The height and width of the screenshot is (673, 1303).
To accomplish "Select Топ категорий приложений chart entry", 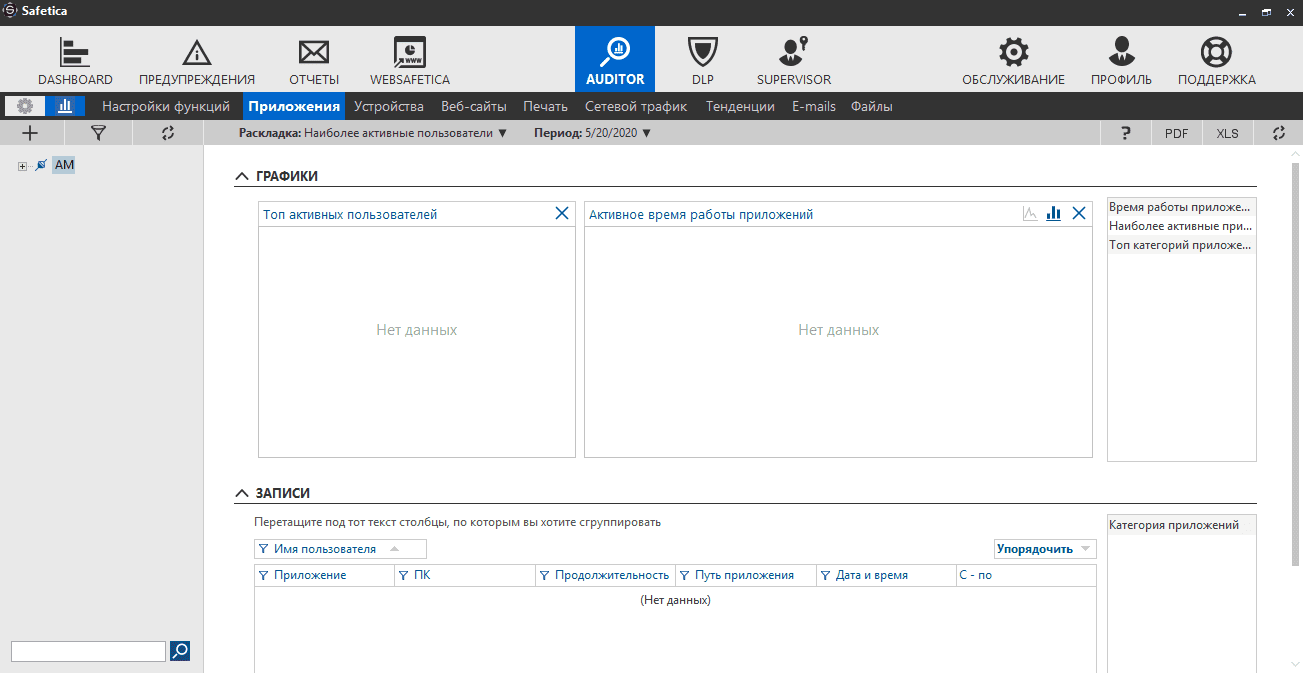I will tap(1181, 245).
